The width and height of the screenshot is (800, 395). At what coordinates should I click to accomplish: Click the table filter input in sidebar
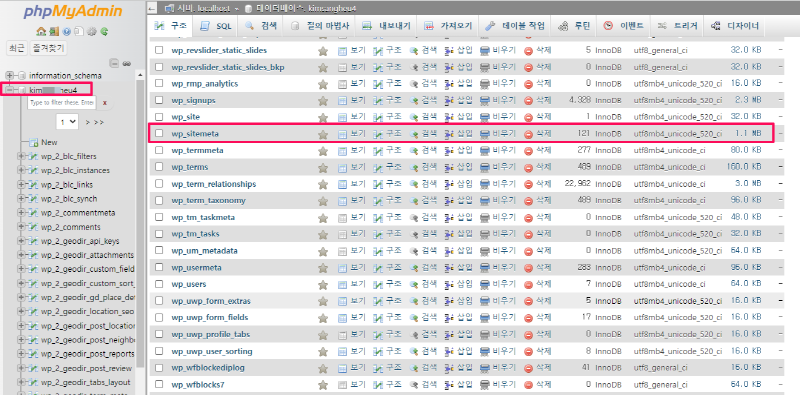click(x=62, y=103)
